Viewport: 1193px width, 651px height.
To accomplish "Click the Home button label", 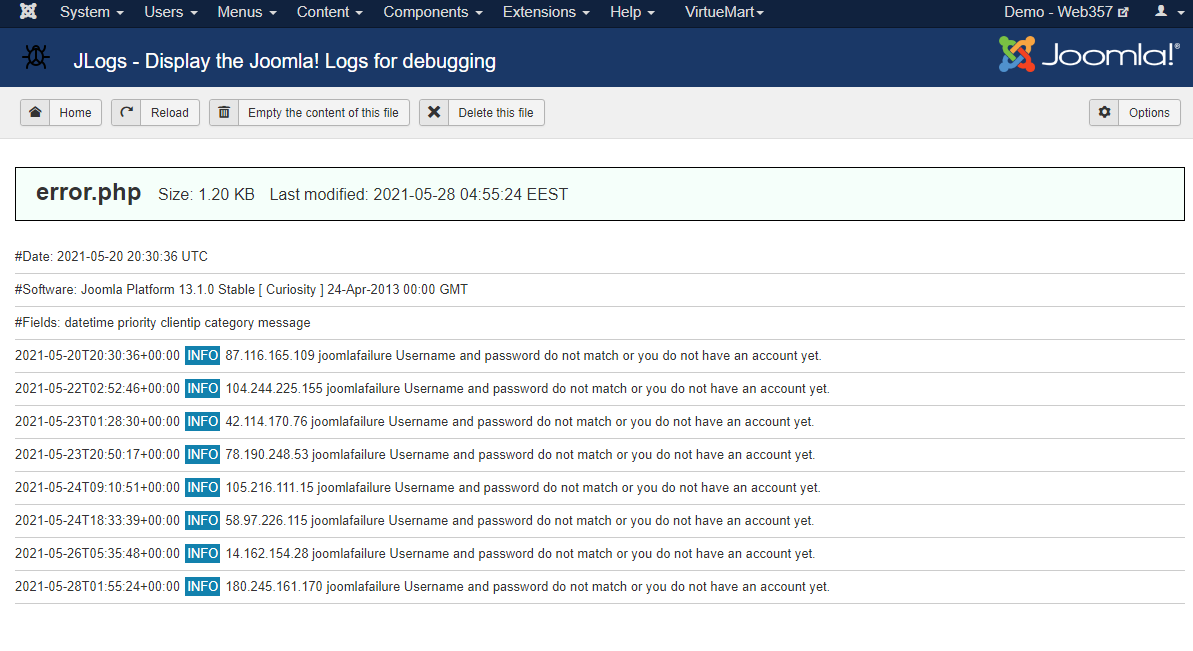I will (75, 113).
